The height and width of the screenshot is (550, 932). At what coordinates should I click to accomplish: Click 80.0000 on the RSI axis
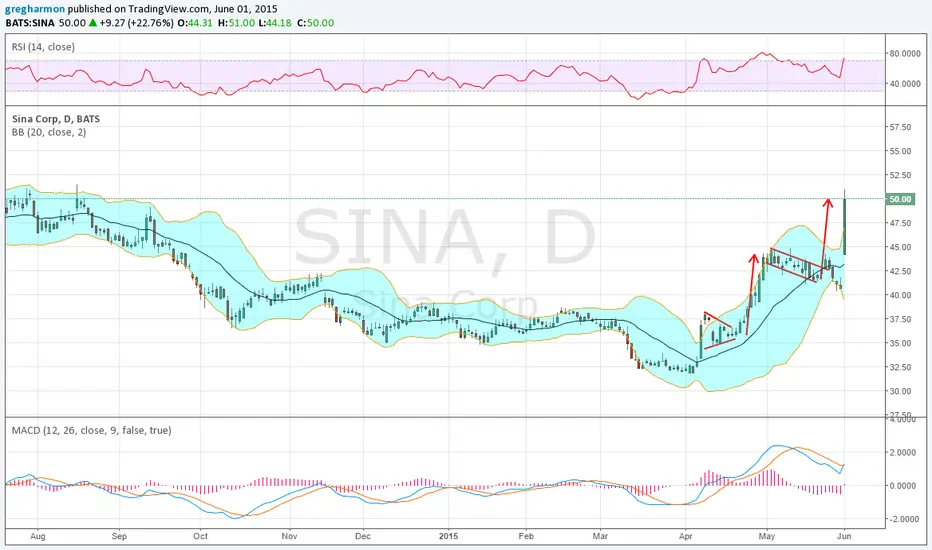[905, 54]
